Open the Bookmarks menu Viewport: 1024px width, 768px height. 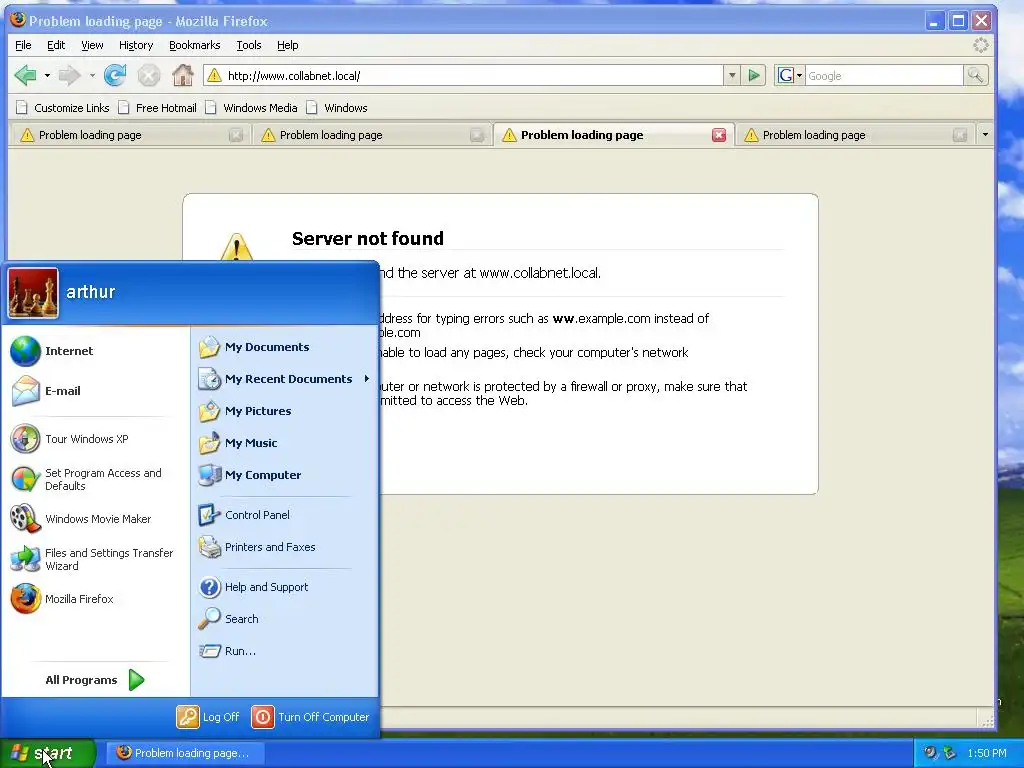point(195,45)
